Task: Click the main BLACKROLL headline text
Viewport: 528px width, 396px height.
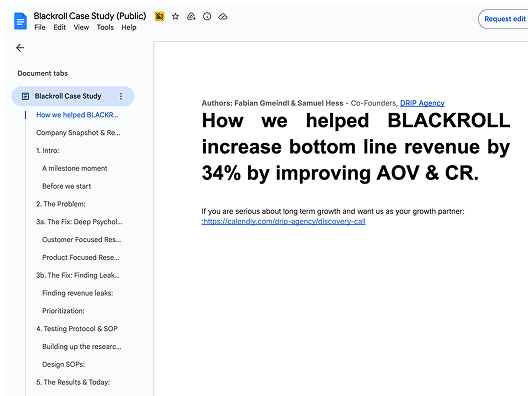Action: (356, 147)
